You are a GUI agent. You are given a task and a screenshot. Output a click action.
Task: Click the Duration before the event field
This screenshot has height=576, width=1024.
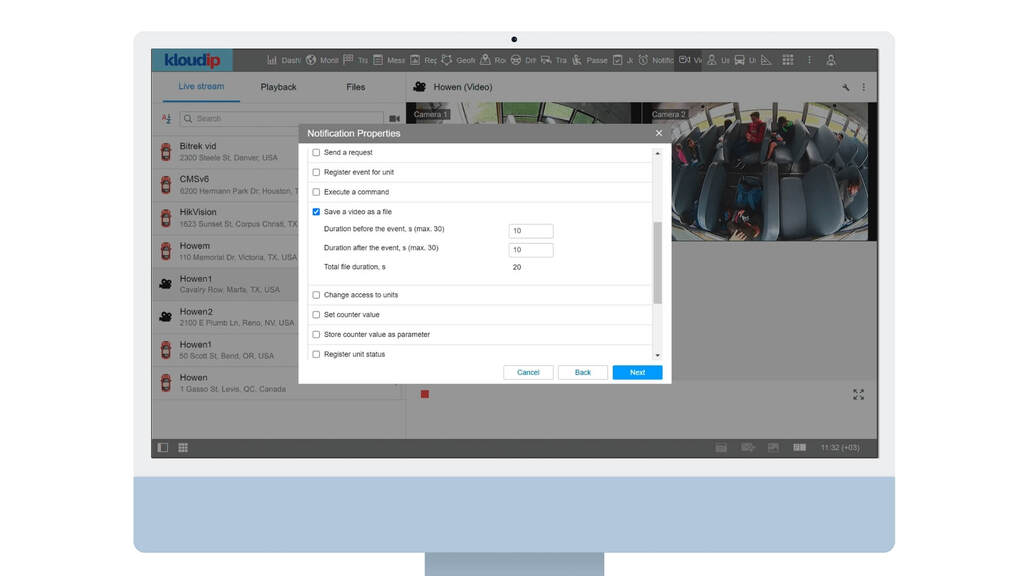tap(531, 231)
